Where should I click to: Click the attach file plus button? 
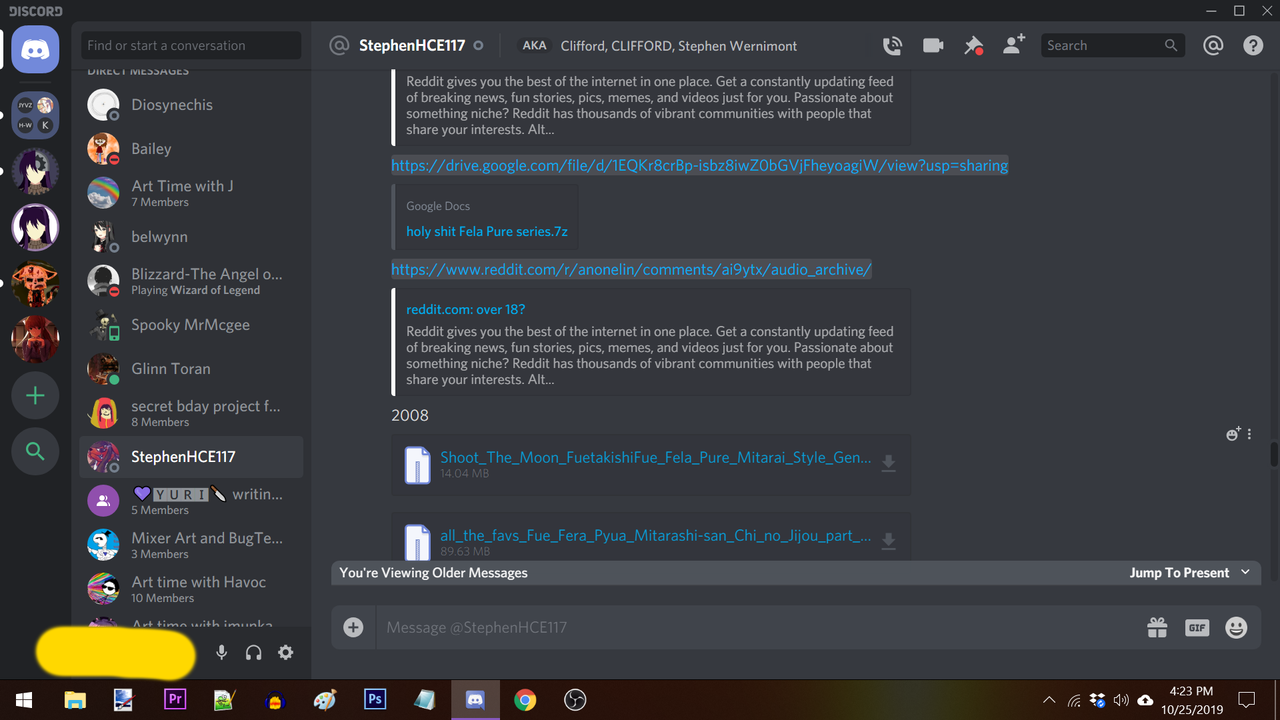click(x=353, y=627)
